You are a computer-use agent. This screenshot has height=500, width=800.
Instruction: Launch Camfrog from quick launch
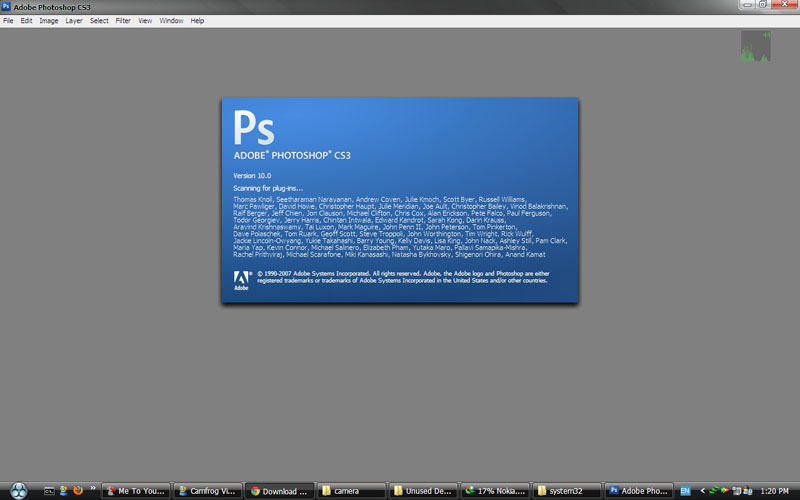coord(64,491)
